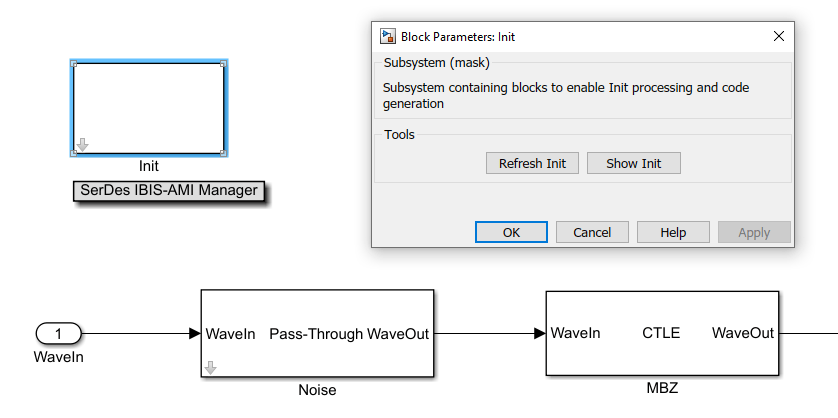This screenshot has width=838, height=418.
Task: Open Help for the Init block
Action: [673, 232]
